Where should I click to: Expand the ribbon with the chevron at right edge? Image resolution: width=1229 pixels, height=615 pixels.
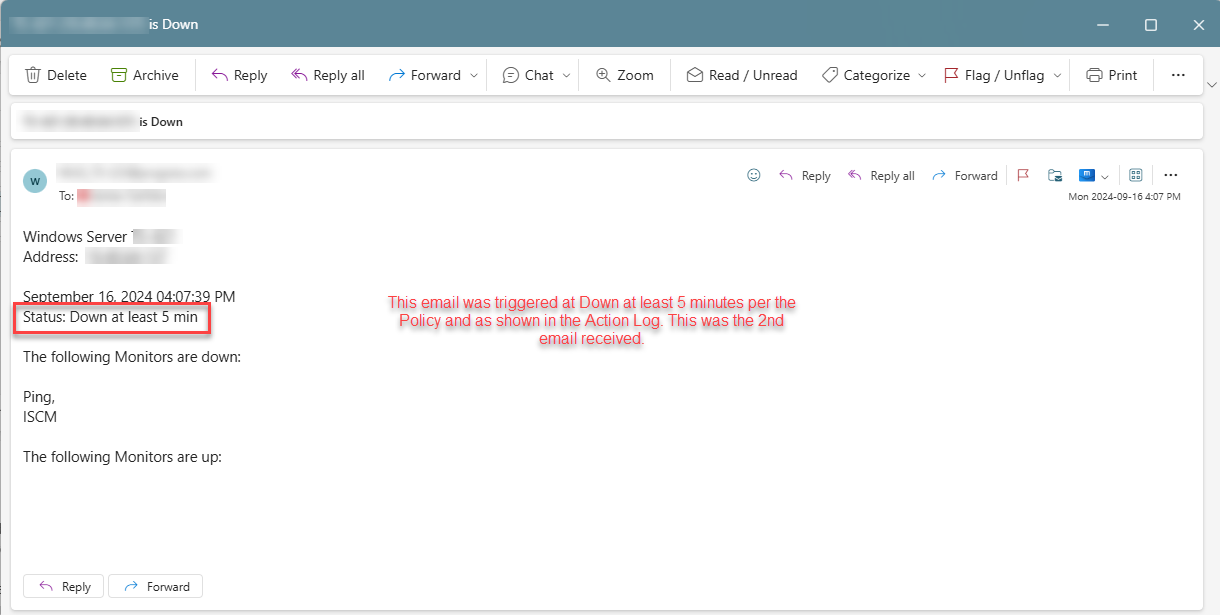coord(1213,84)
